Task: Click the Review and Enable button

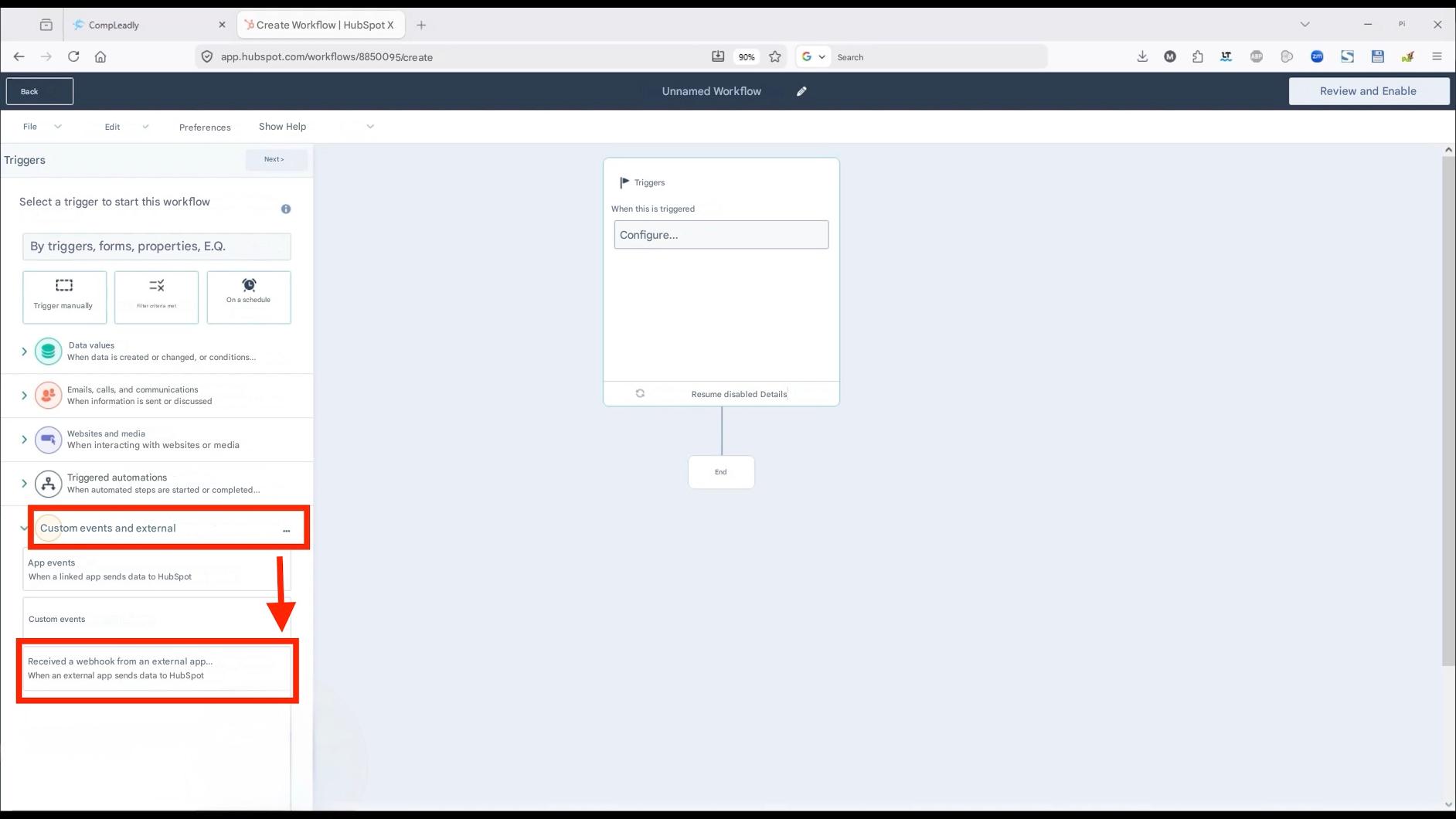Action: pyautogui.click(x=1368, y=90)
